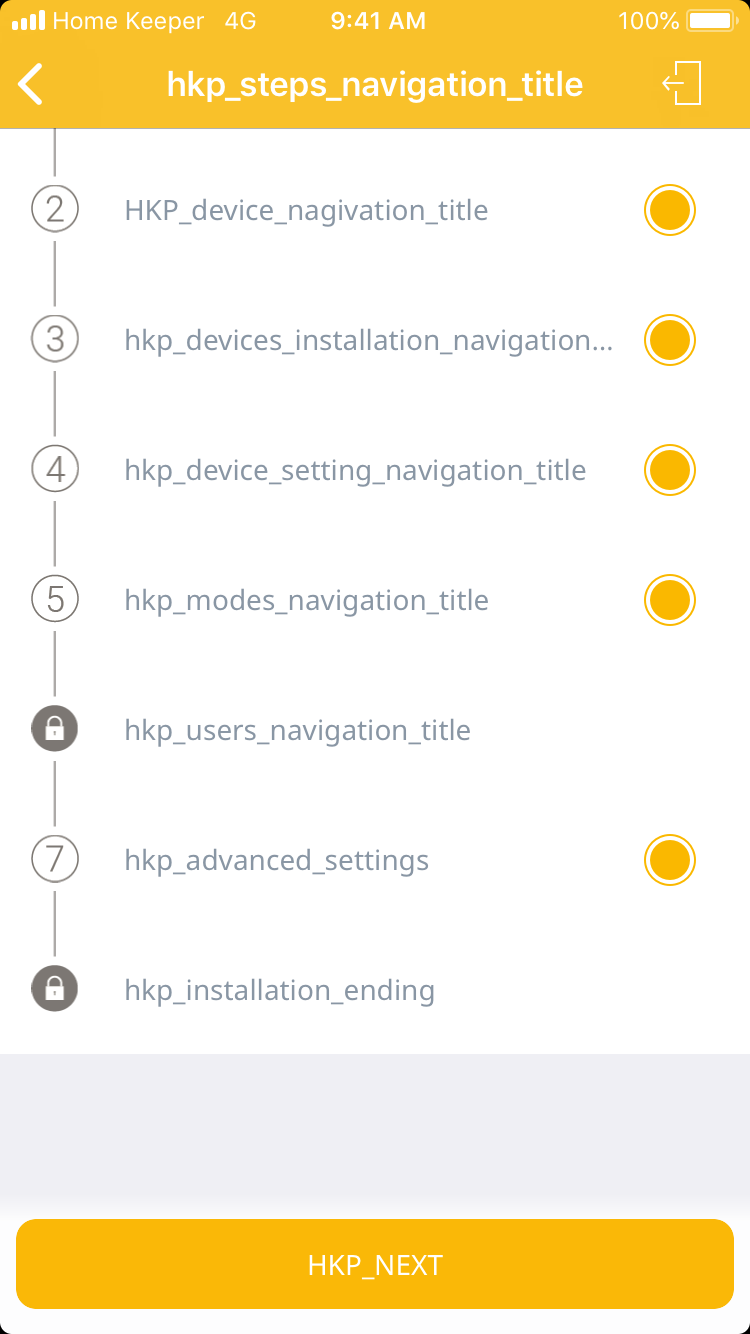Open the hkp_modes_navigation_title step
Viewport: 750px width, 1334px height.
coord(306,601)
